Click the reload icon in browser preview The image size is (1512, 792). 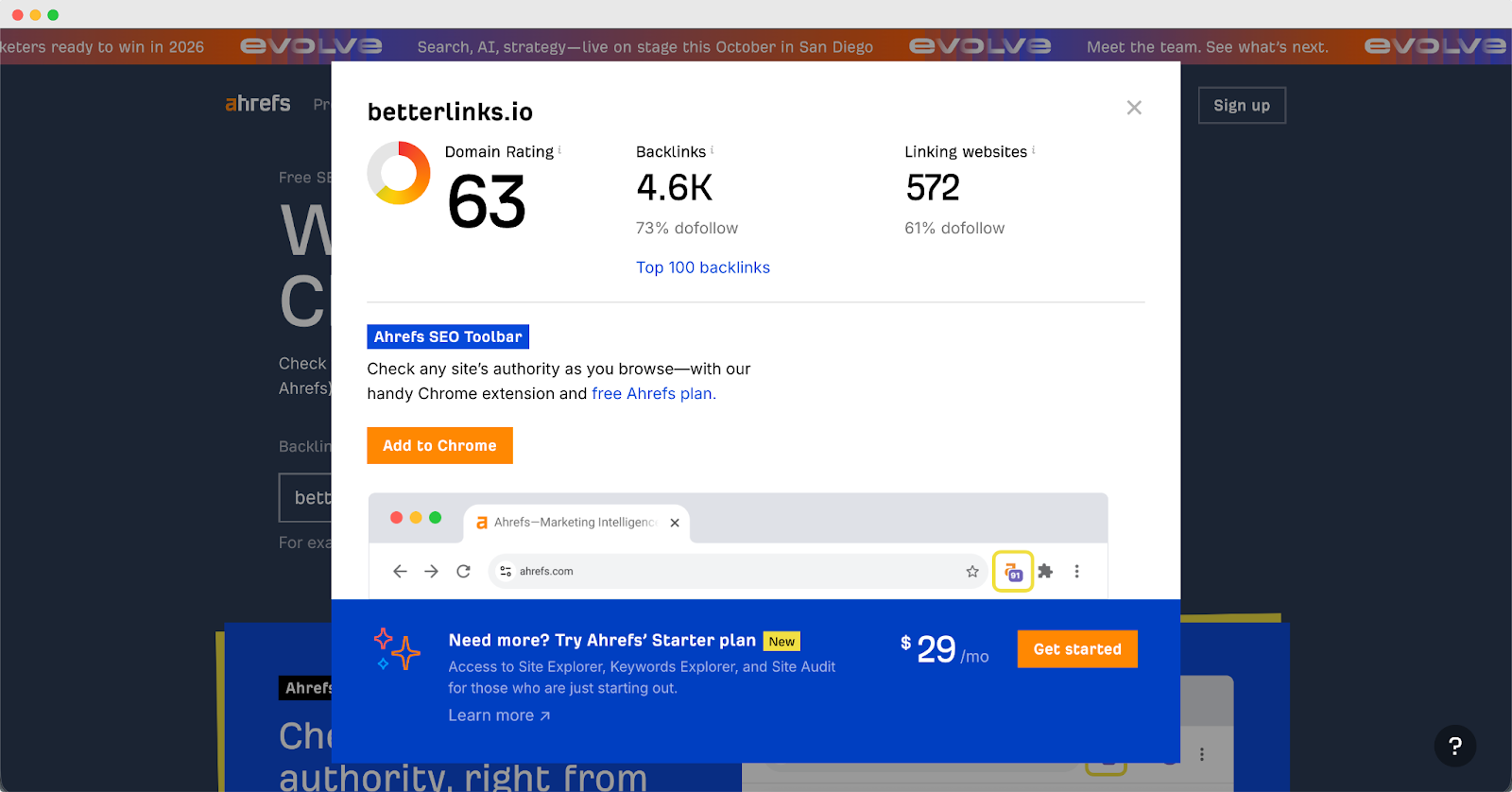[x=463, y=571]
